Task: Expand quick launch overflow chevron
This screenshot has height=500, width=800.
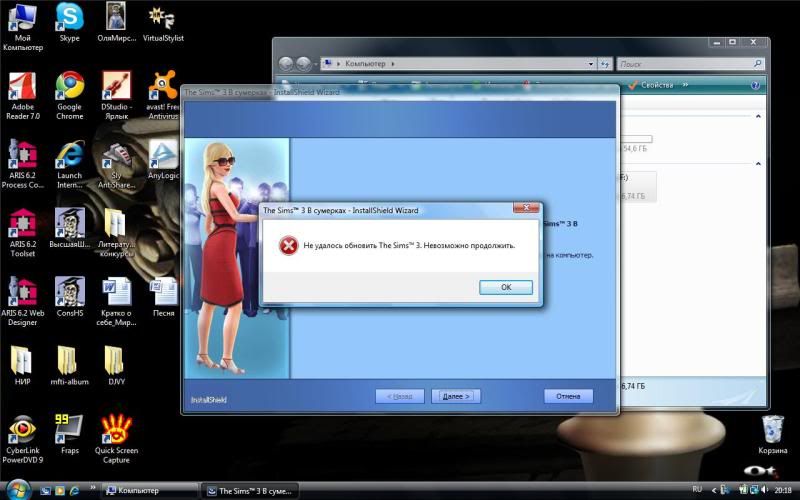Action: coord(92,488)
